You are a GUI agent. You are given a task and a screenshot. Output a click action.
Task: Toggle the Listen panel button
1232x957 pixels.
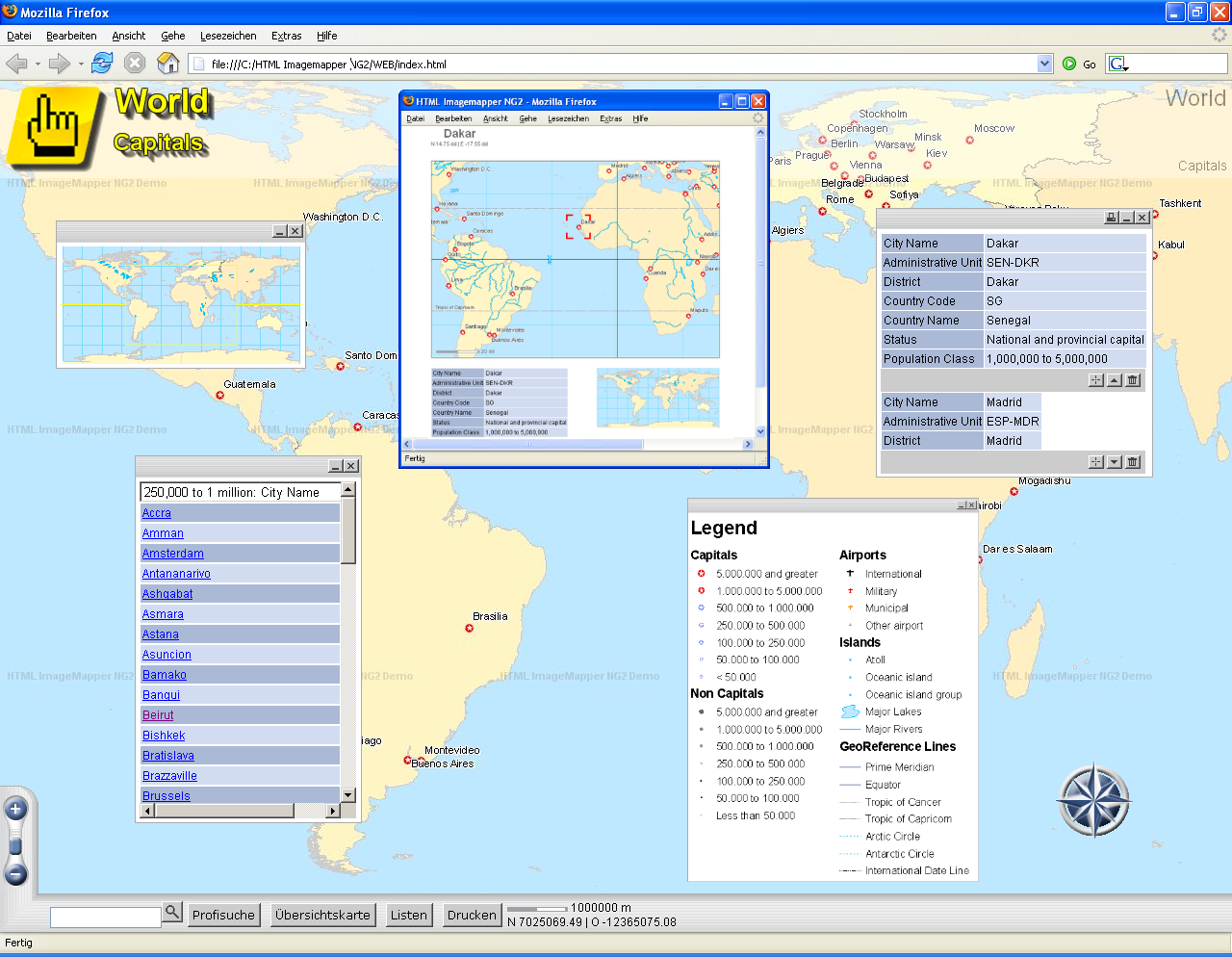[408, 915]
